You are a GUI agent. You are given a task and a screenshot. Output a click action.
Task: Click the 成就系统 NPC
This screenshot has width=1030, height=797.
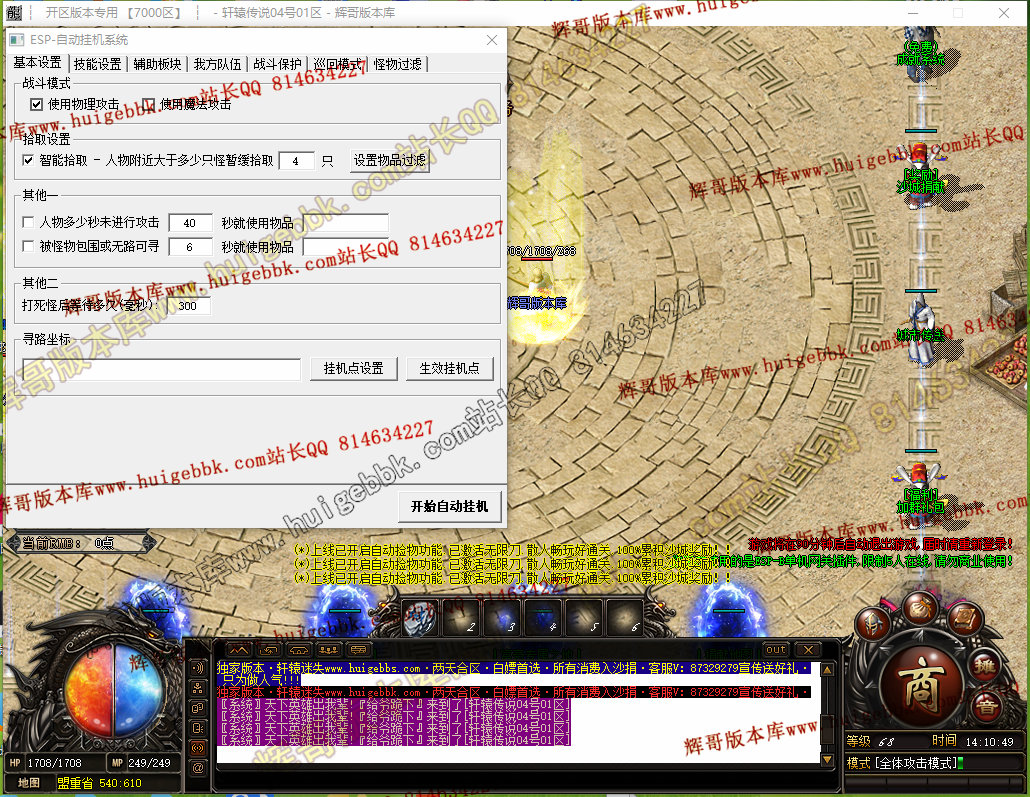click(x=921, y=55)
